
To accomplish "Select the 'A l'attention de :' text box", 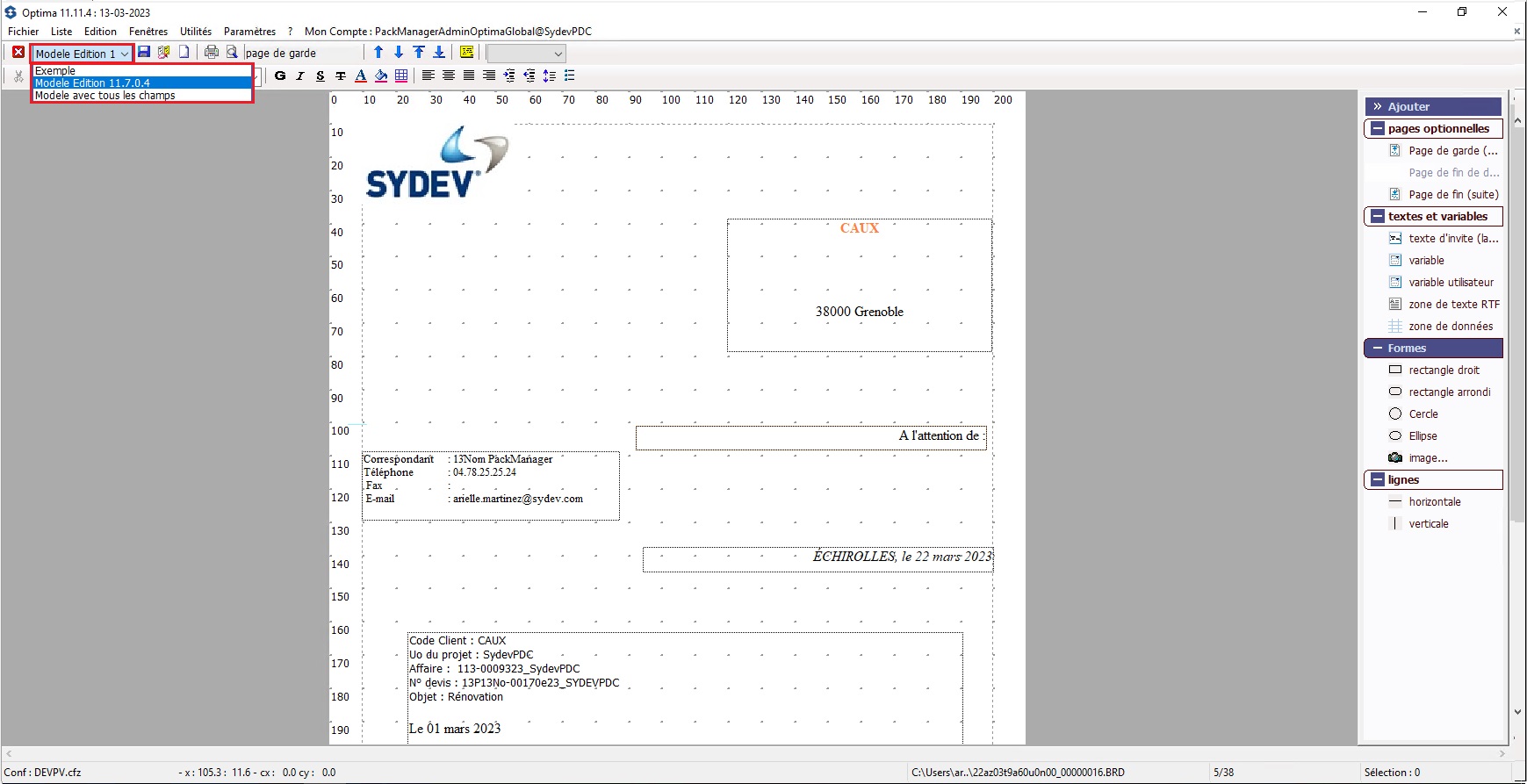I will (x=810, y=437).
